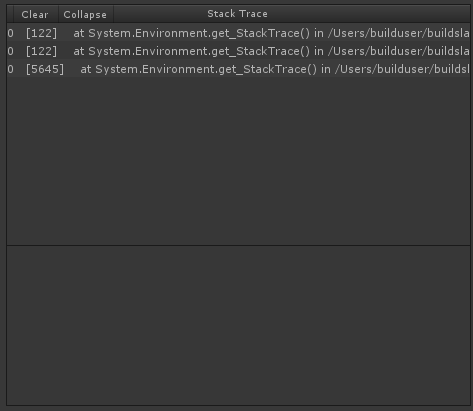Select the second [122] log entry
Viewport: 473px width, 411px height.
[x=238, y=51]
